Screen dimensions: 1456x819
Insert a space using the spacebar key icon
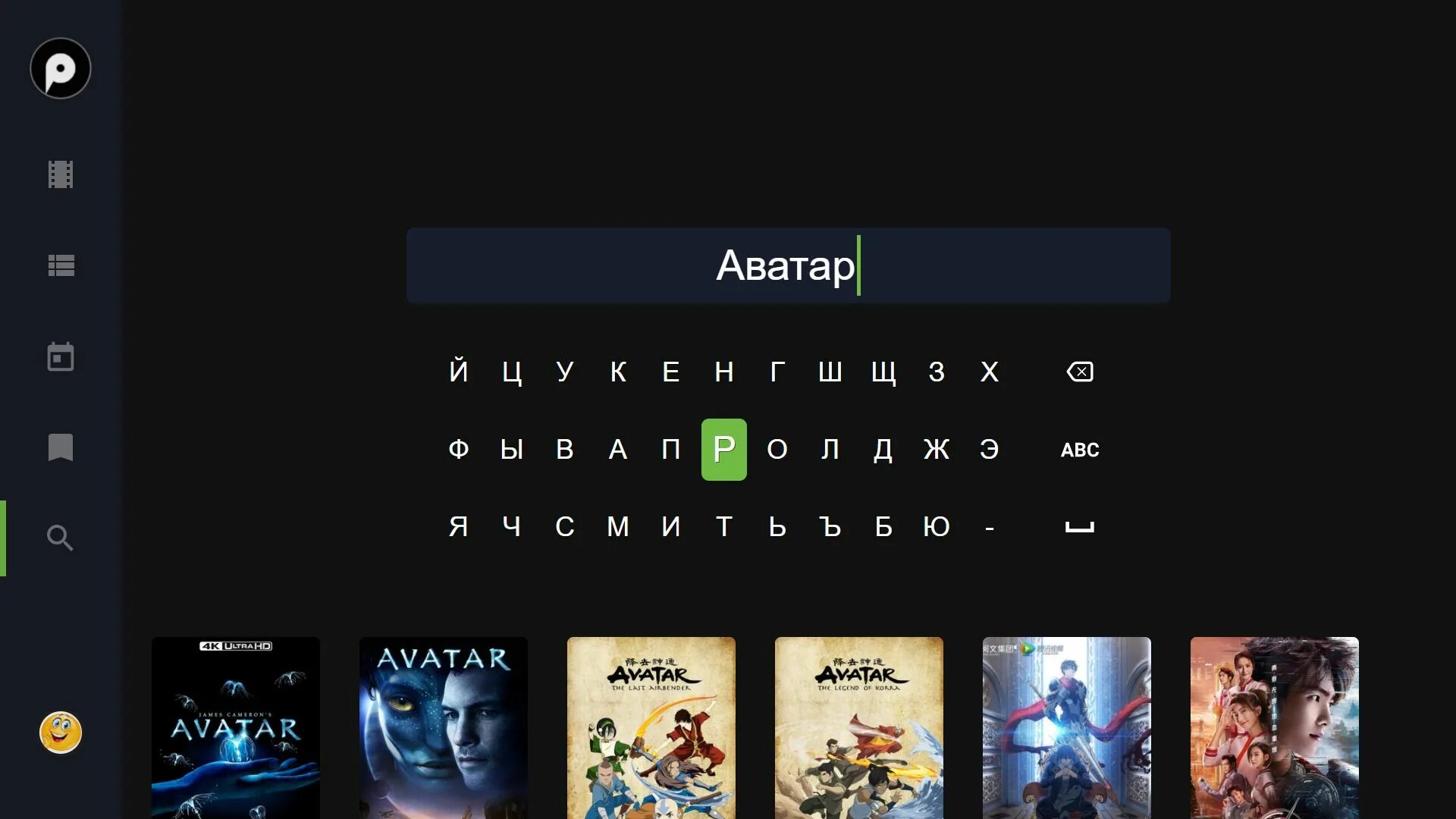[x=1080, y=526]
